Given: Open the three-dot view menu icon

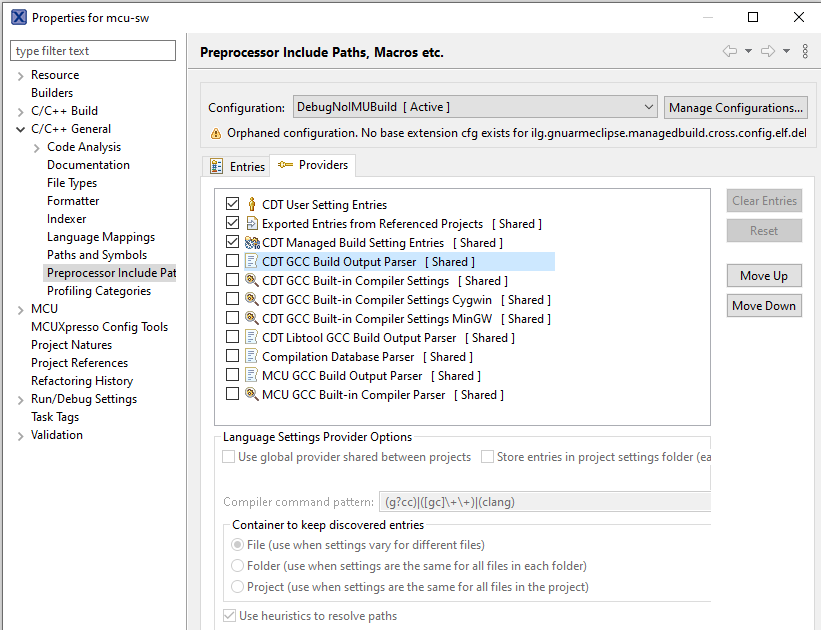Looking at the screenshot, I should (x=805, y=51).
